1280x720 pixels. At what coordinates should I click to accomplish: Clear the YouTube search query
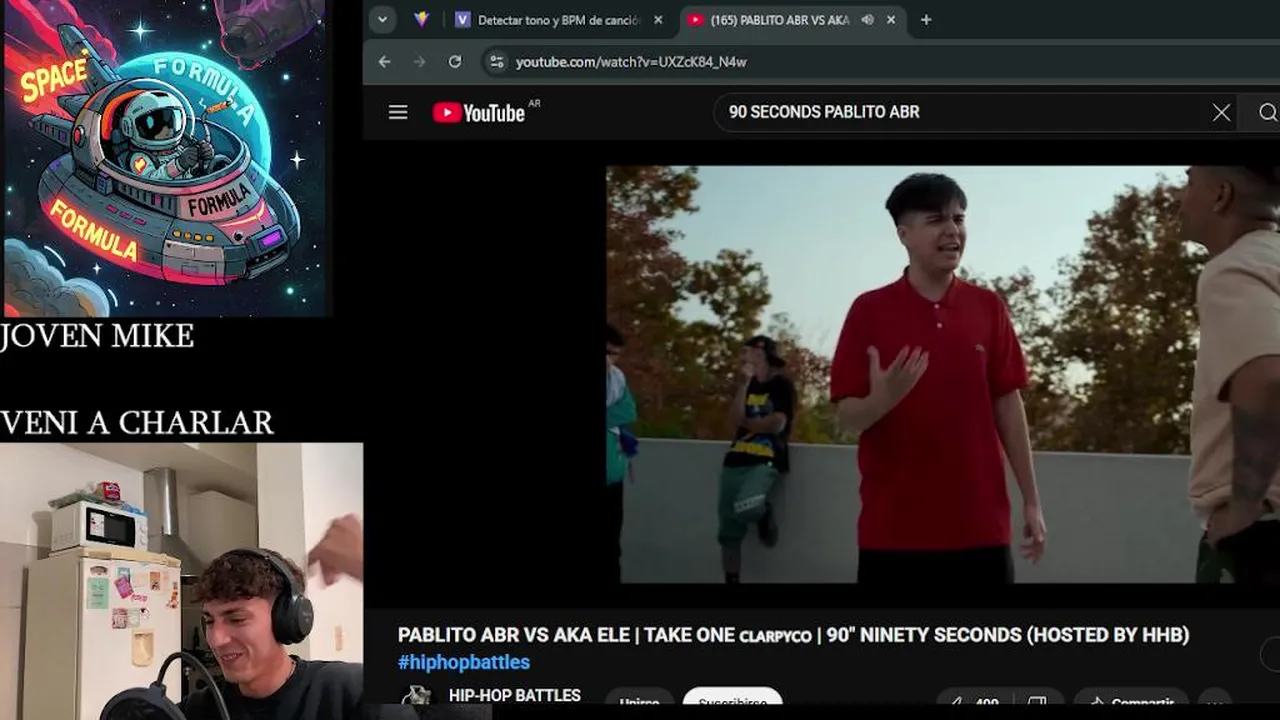(1221, 112)
